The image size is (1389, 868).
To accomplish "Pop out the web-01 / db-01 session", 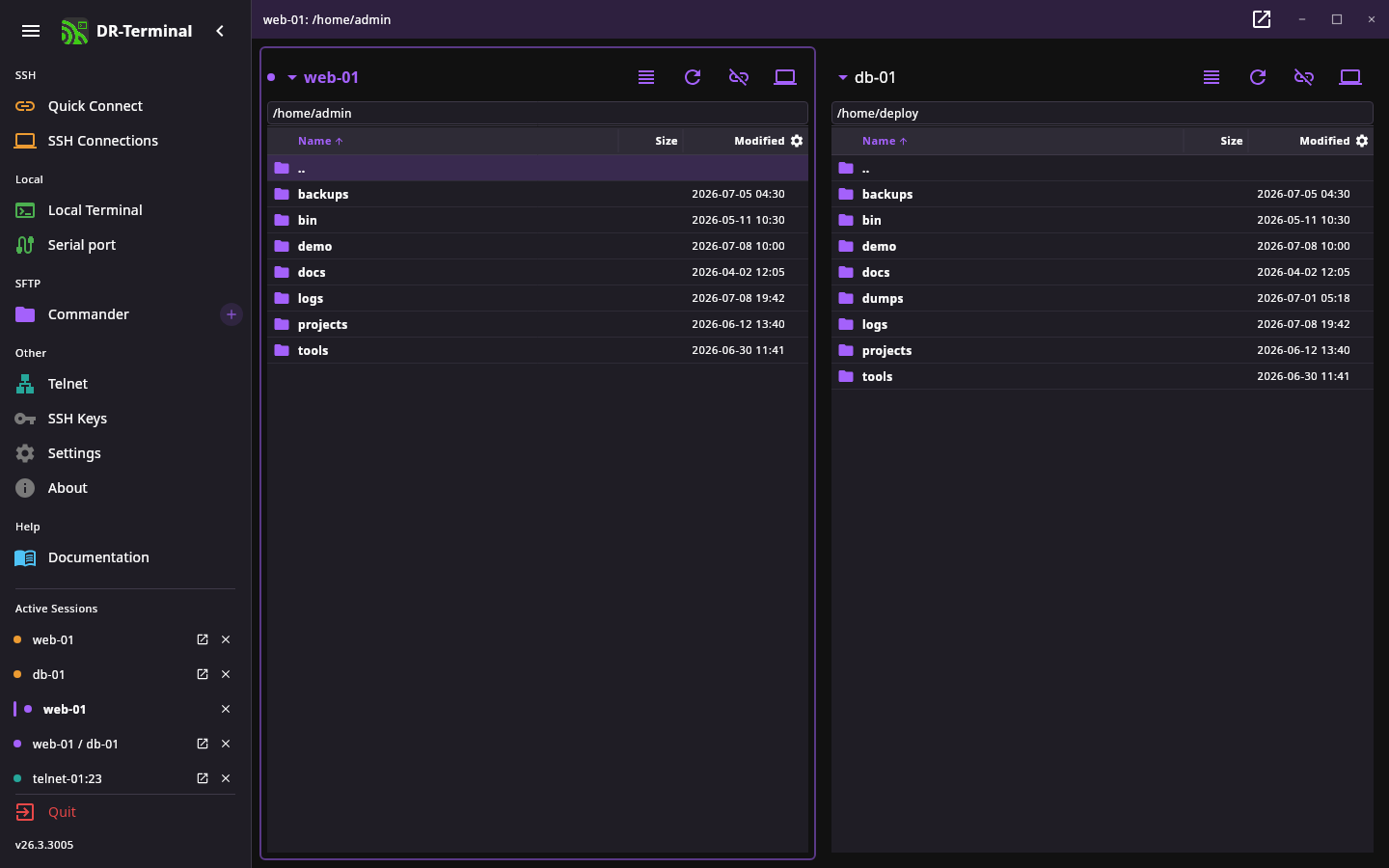I will (x=203, y=744).
